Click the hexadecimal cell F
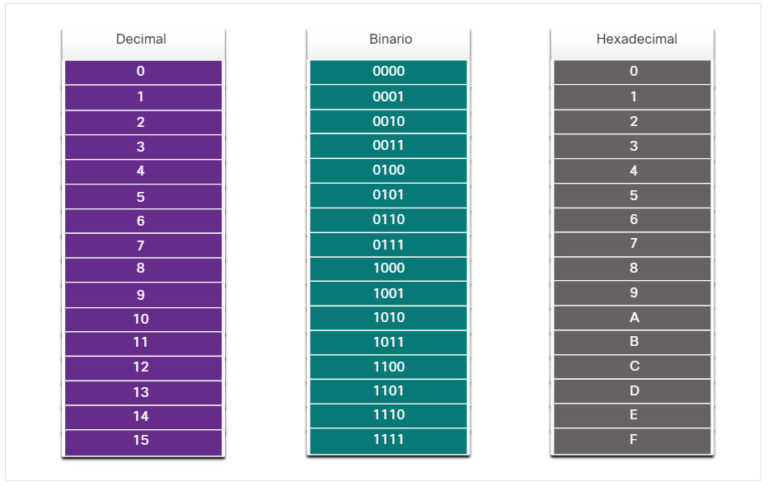 click(632, 440)
